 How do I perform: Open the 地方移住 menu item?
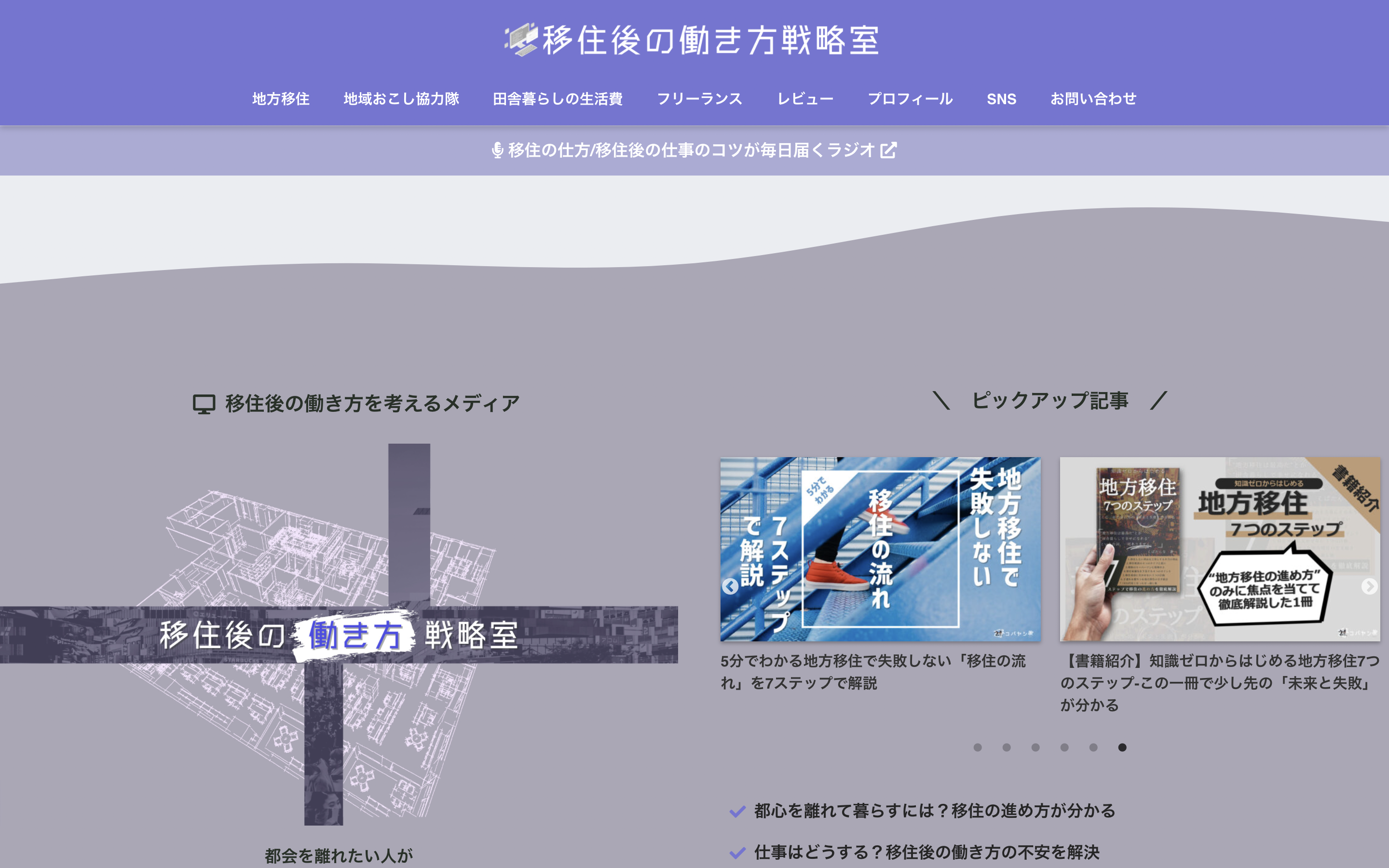pyautogui.click(x=281, y=99)
